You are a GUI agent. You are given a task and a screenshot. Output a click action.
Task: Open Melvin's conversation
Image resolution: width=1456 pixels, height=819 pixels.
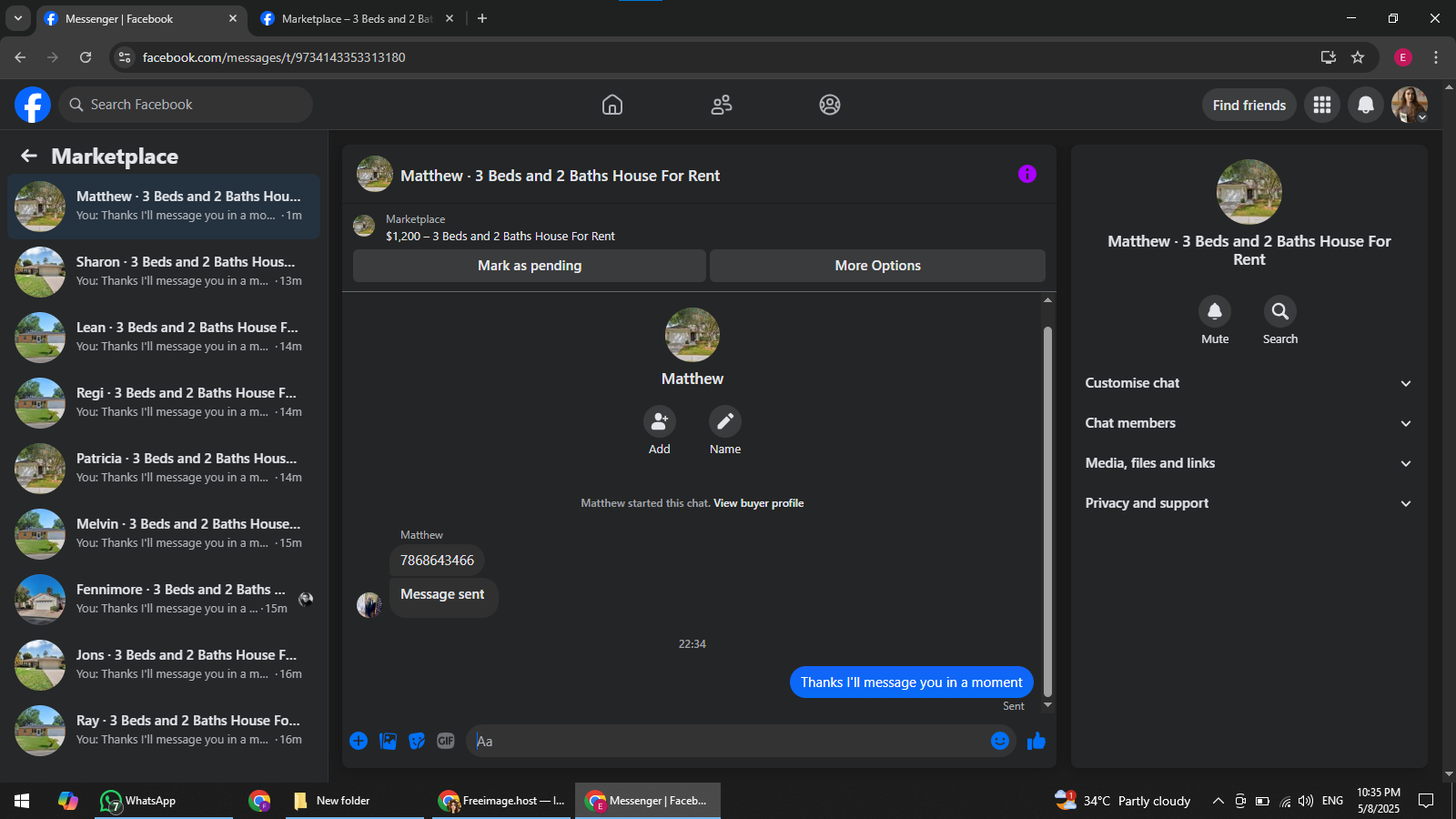[164, 534]
